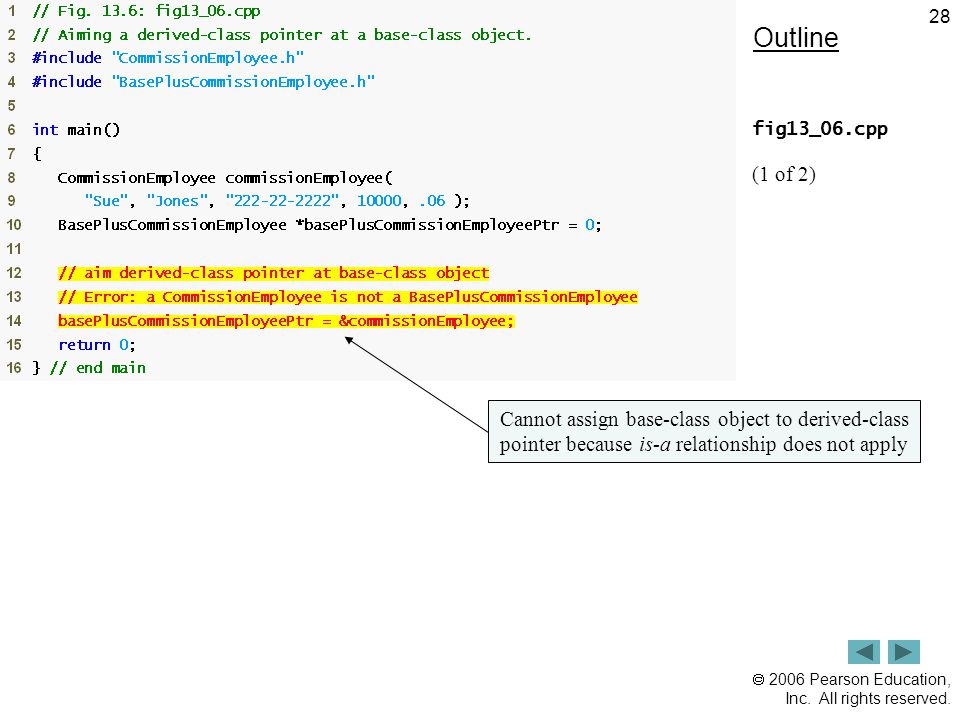The width and height of the screenshot is (960, 720).
Task: Select the fig13_06.cpp file name label
Action: point(820,129)
